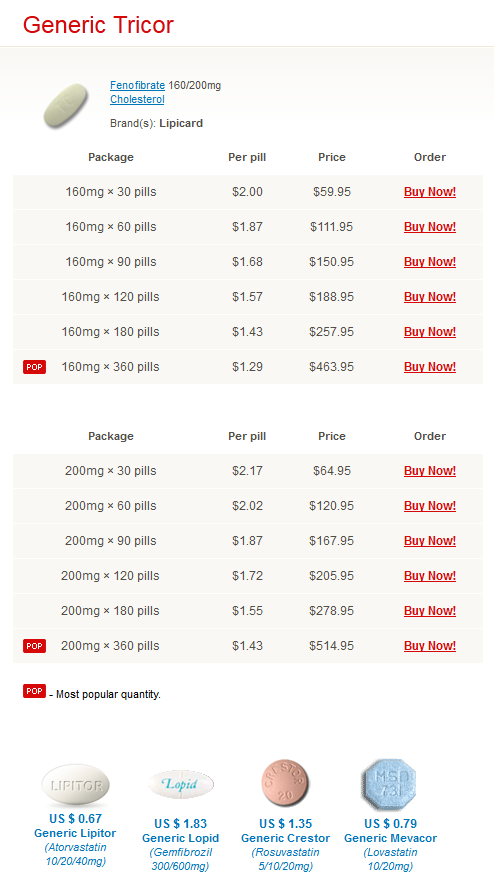This screenshot has width=494, height=891.
Task: Open the Generic Crestor product link
Action: 285,838
